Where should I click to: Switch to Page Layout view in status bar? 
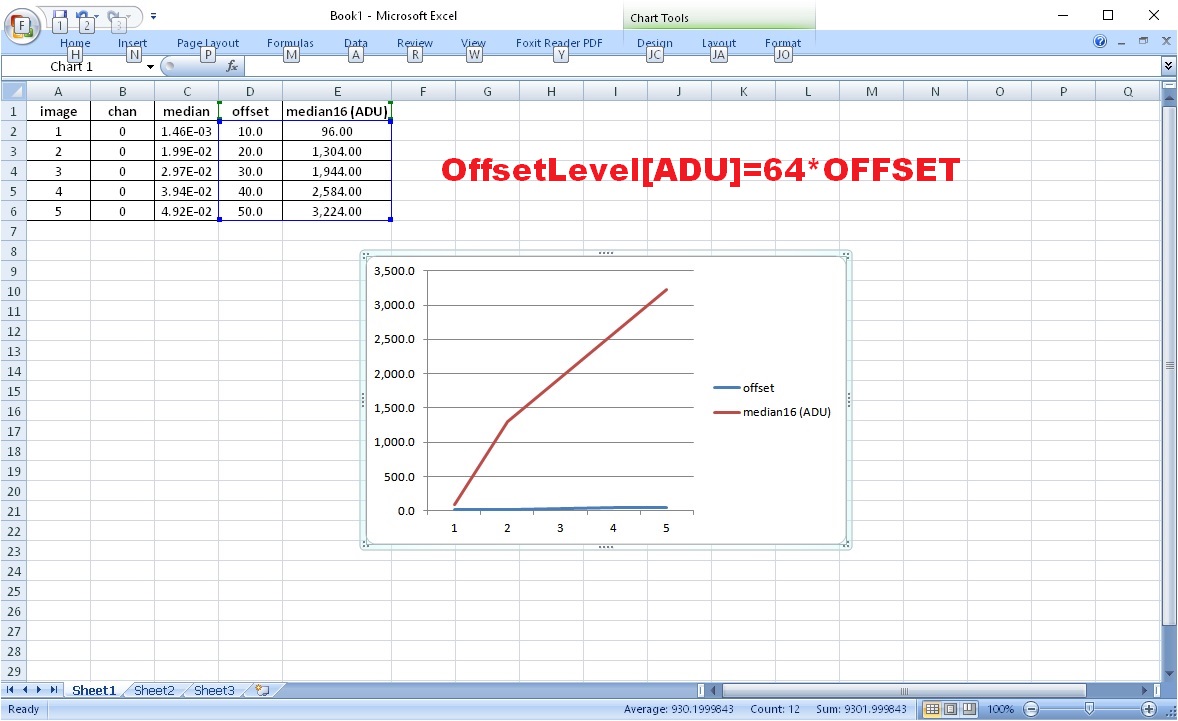click(950, 709)
